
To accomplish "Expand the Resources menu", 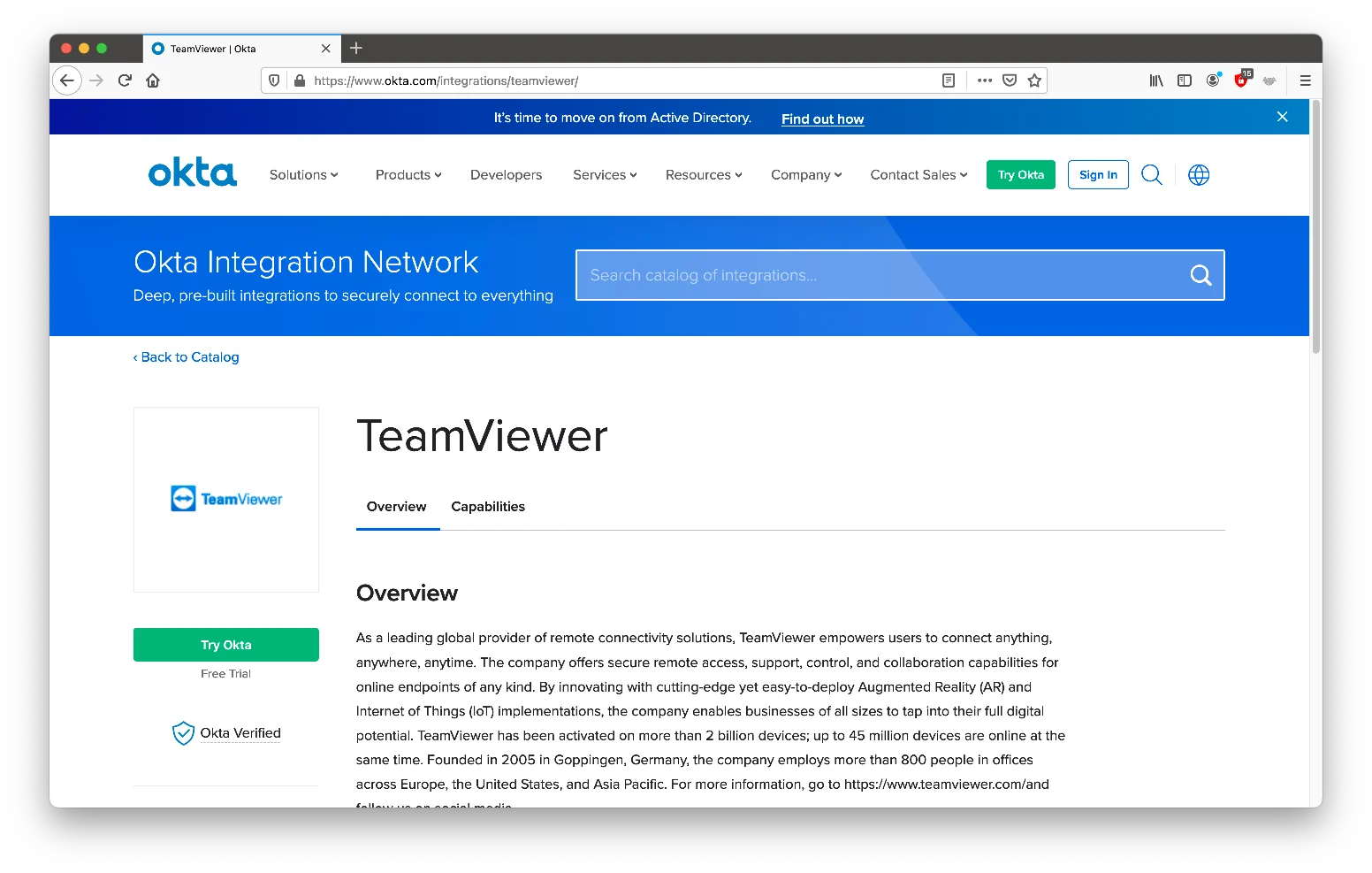I will [x=704, y=175].
